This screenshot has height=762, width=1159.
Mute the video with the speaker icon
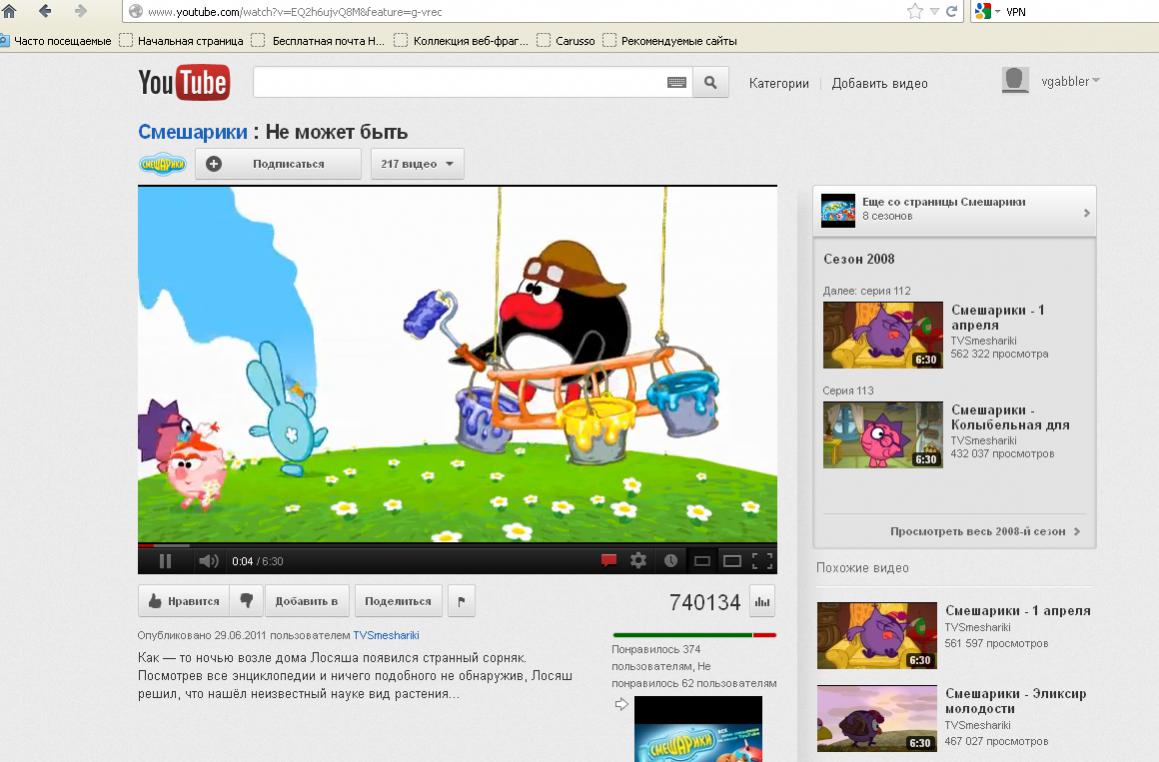tap(208, 561)
